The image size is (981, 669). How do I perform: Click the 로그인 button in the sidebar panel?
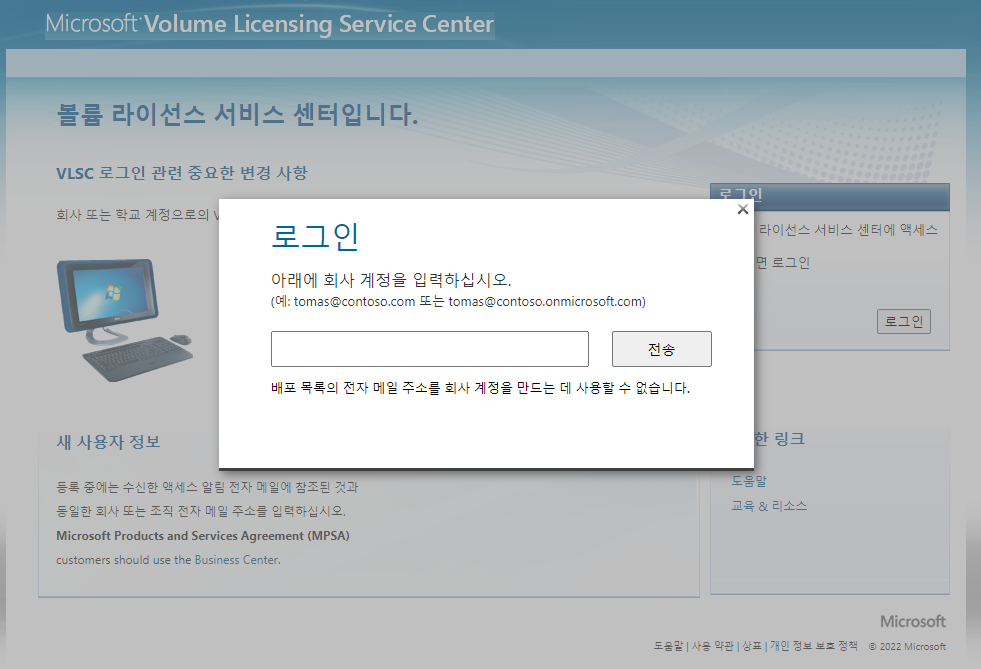point(903,322)
